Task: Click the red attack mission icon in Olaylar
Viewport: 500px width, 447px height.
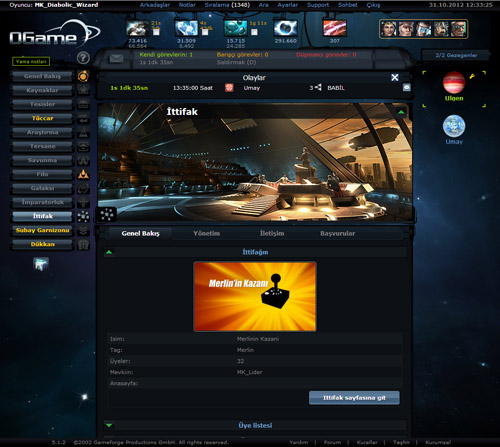Action: (x=229, y=88)
